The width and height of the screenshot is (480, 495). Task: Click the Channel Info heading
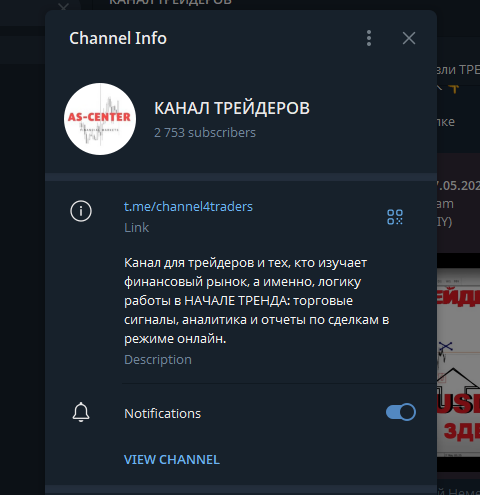pos(118,38)
